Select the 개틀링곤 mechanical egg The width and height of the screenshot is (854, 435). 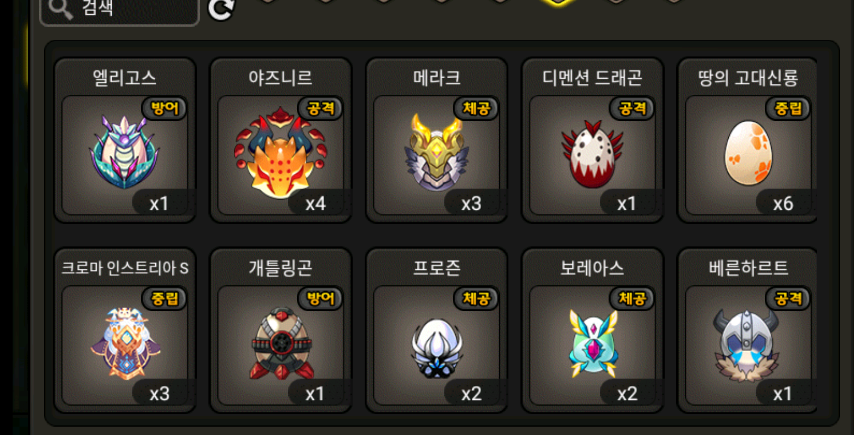point(280,343)
